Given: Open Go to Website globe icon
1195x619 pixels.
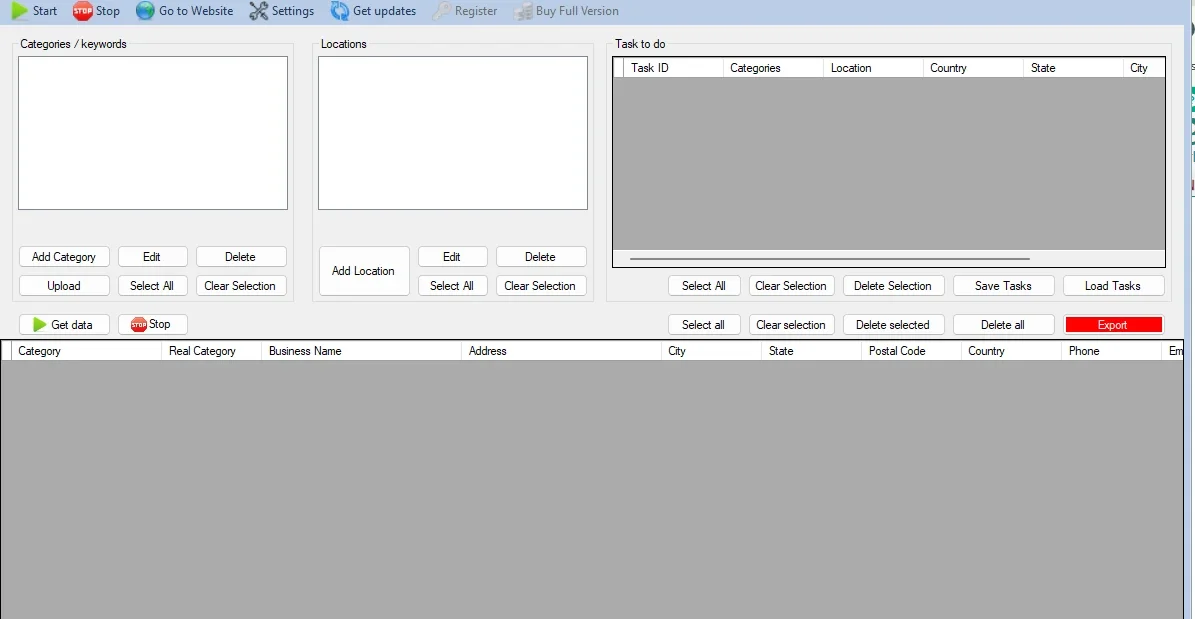Looking at the screenshot, I should point(145,11).
